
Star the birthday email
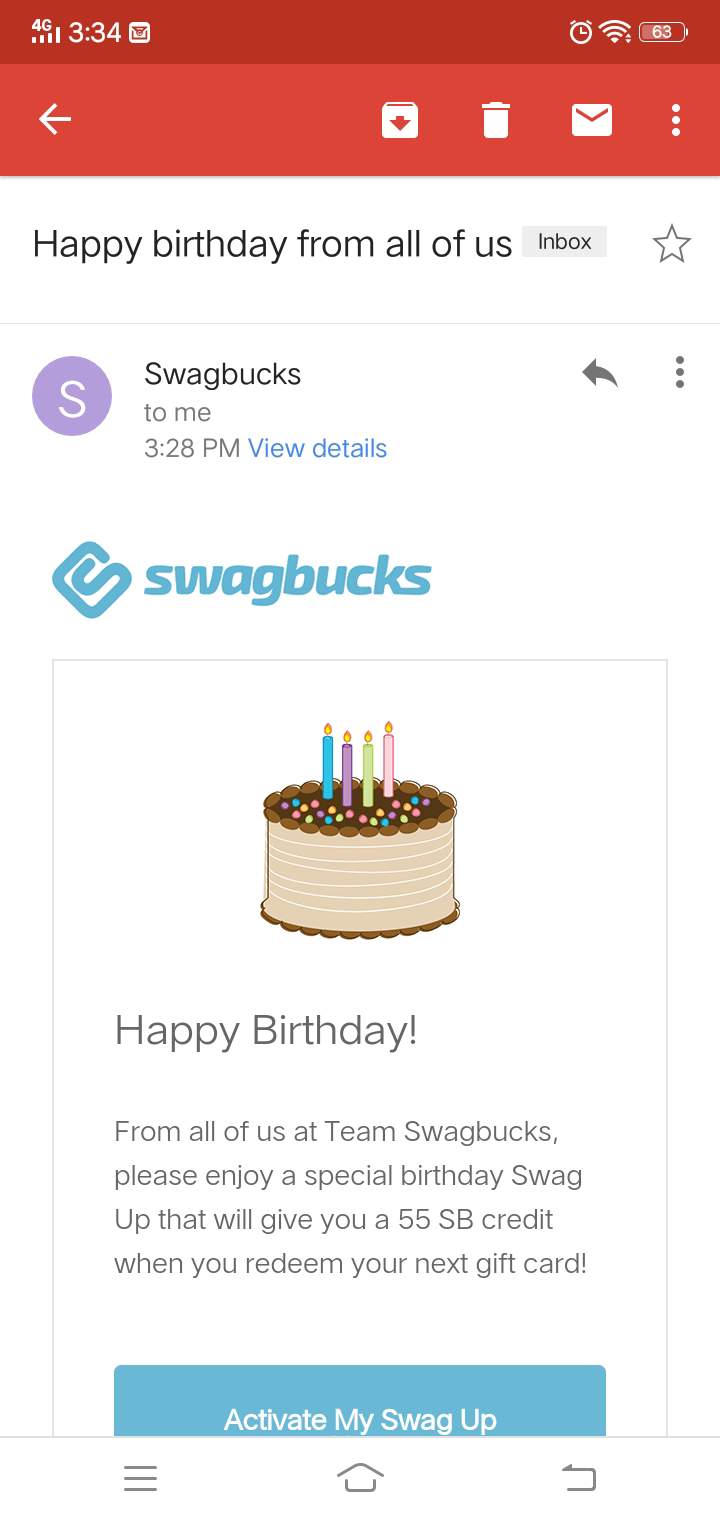click(x=671, y=244)
